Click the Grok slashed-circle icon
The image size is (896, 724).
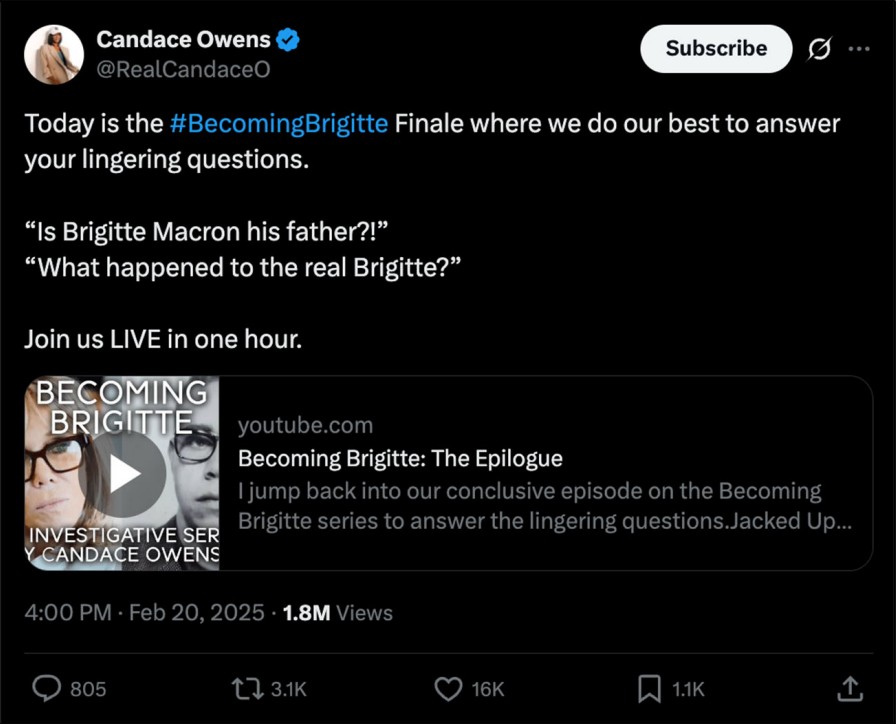click(818, 49)
